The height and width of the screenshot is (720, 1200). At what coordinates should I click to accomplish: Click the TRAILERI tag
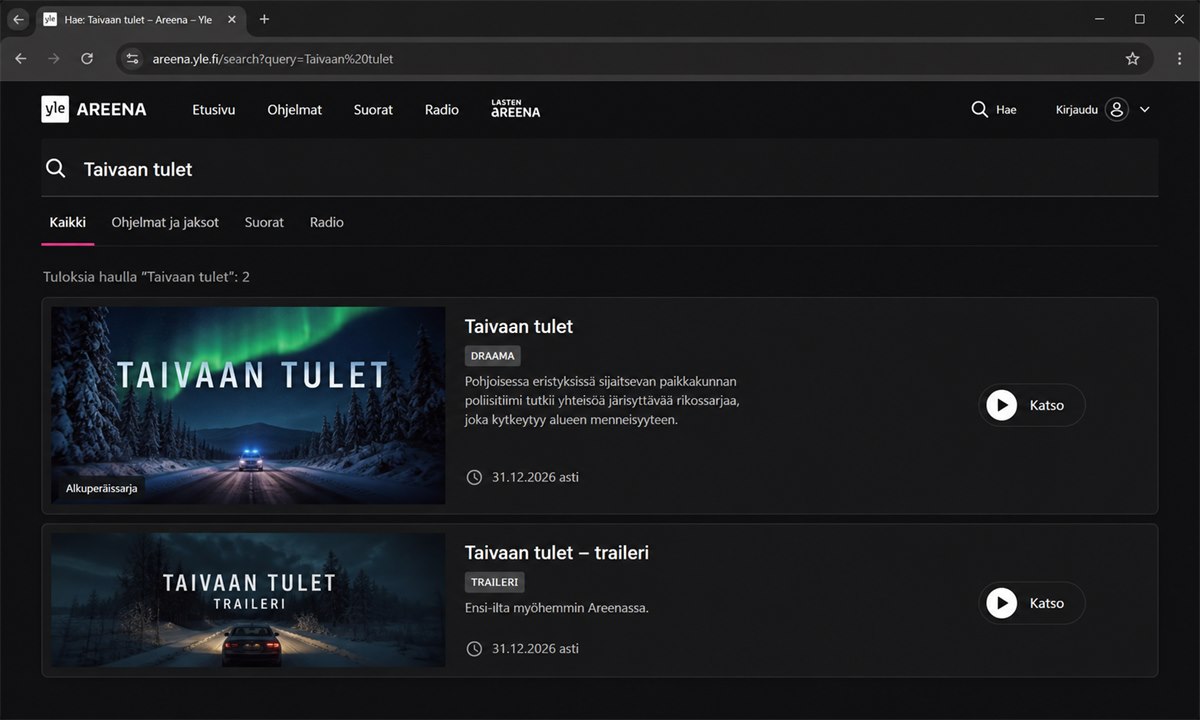click(x=495, y=582)
